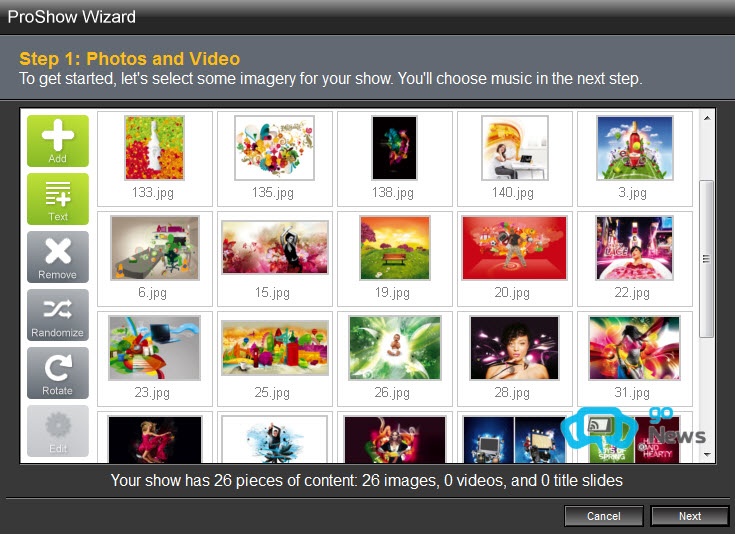Click scroll up arrow in photo list

[707, 118]
